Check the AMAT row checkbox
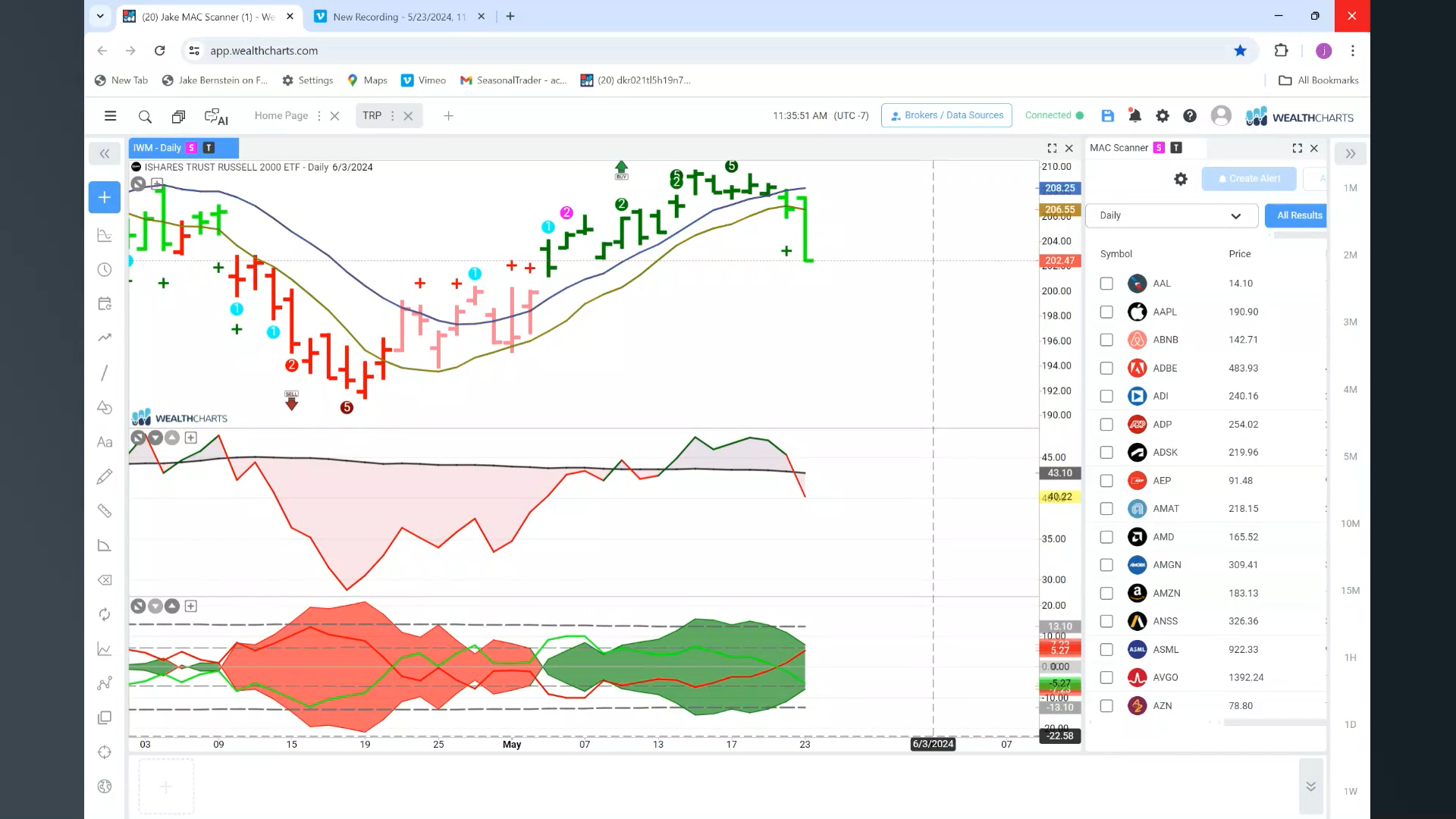Image resolution: width=1456 pixels, height=819 pixels. point(1106,509)
